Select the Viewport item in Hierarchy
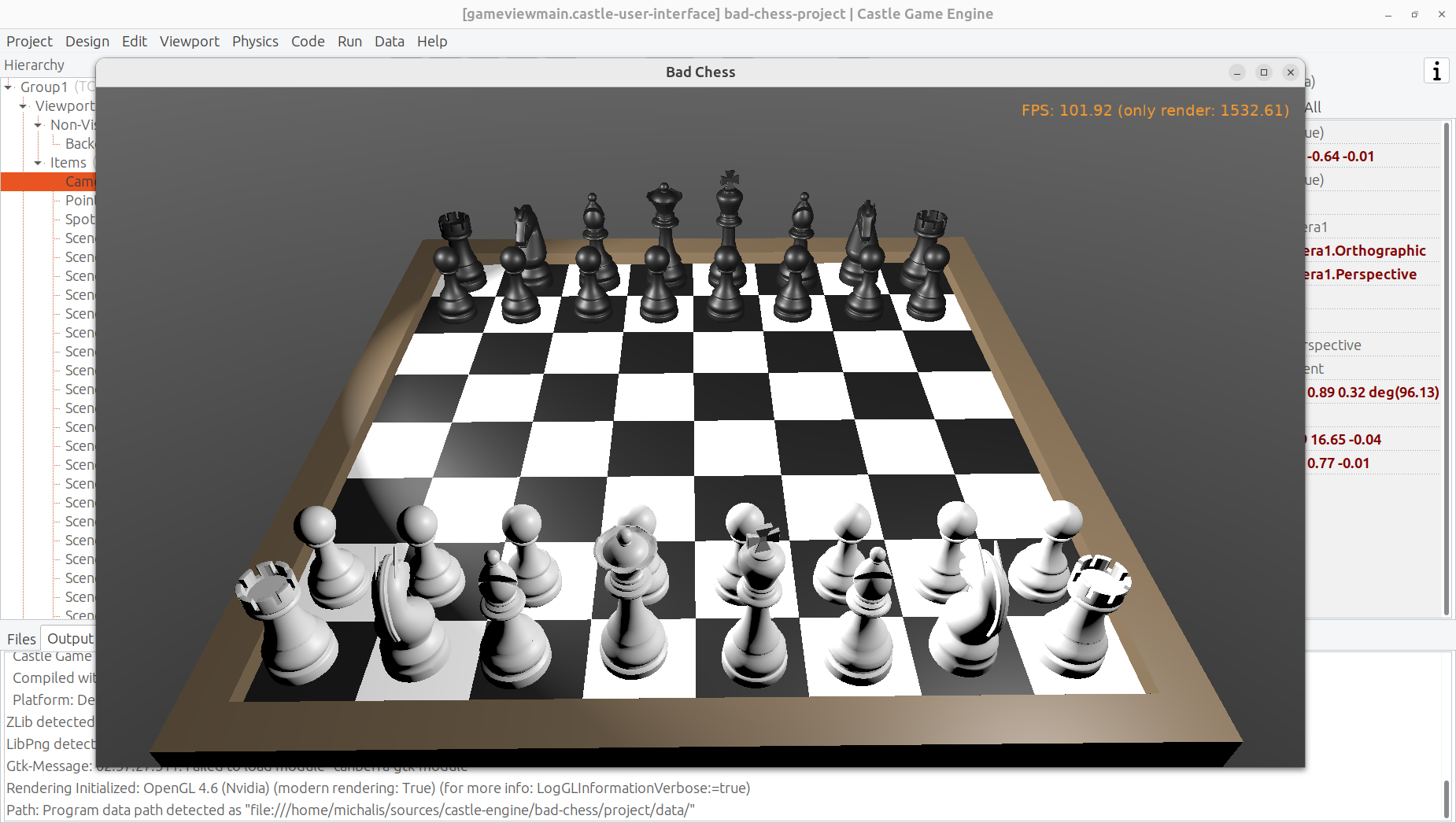 [x=65, y=105]
